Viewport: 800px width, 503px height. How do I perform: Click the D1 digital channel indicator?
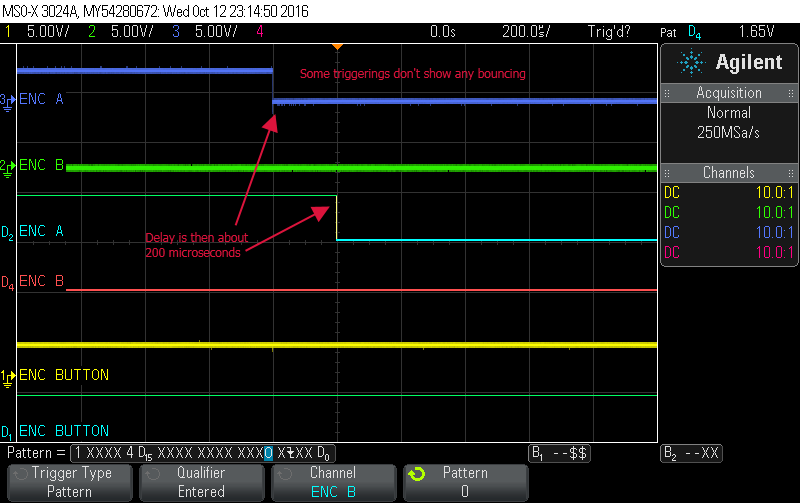pos(7,432)
